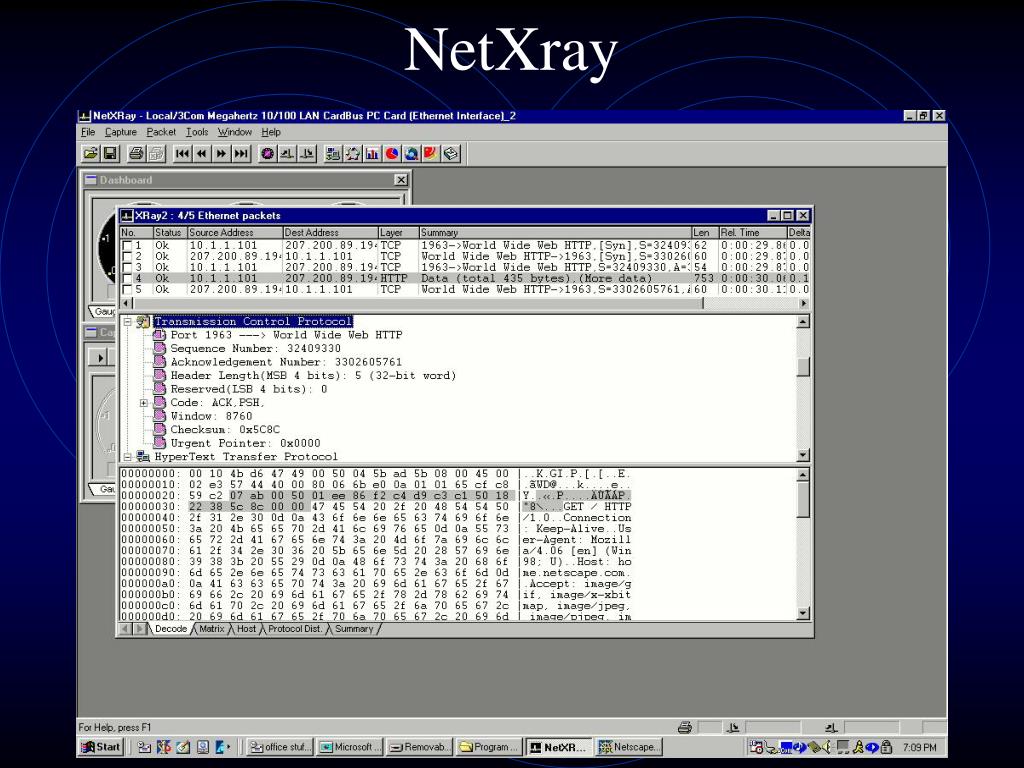Go to the first packet button
The width and height of the screenshot is (1024, 768).
(182, 153)
